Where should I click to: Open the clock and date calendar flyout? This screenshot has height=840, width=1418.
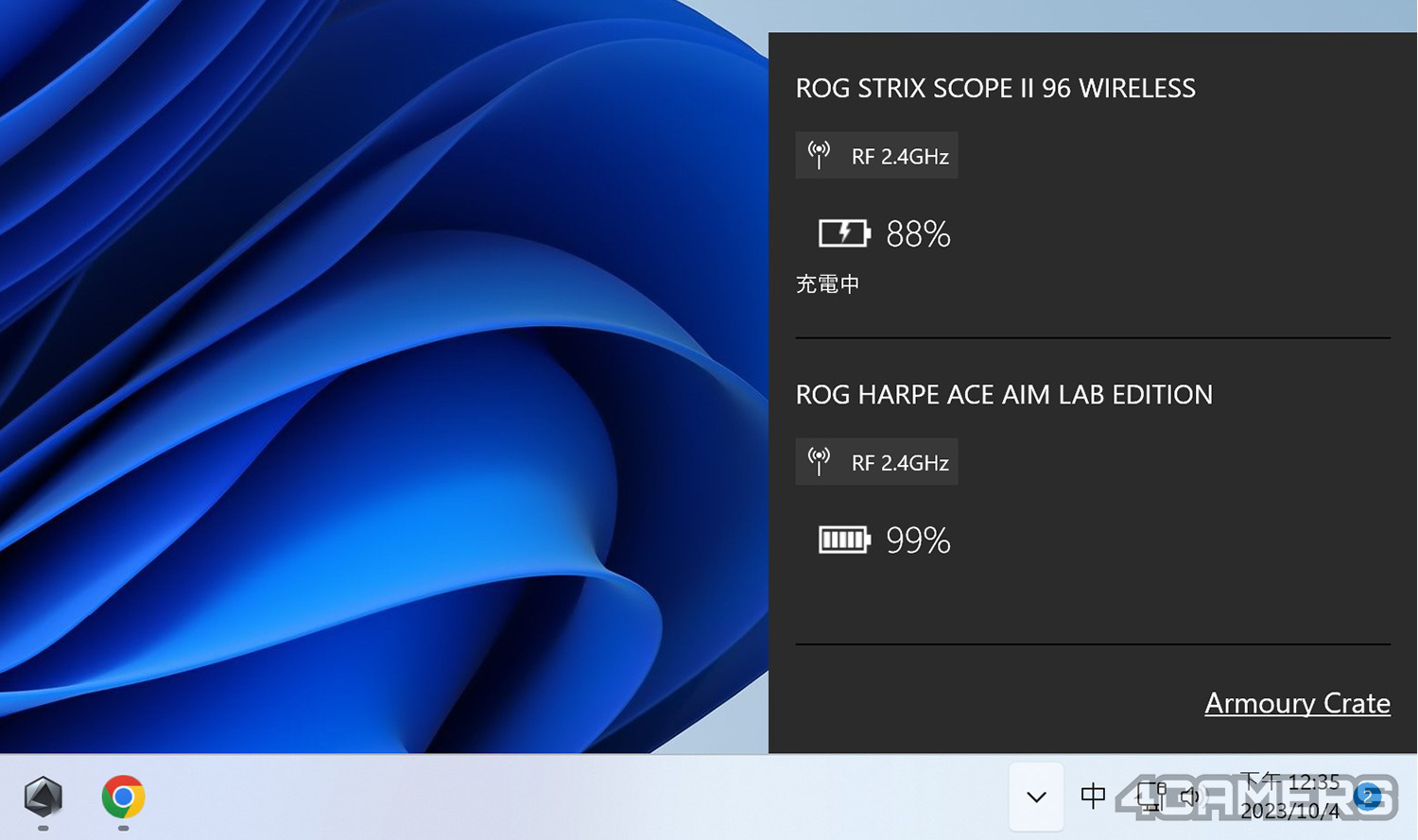tap(1289, 797)
